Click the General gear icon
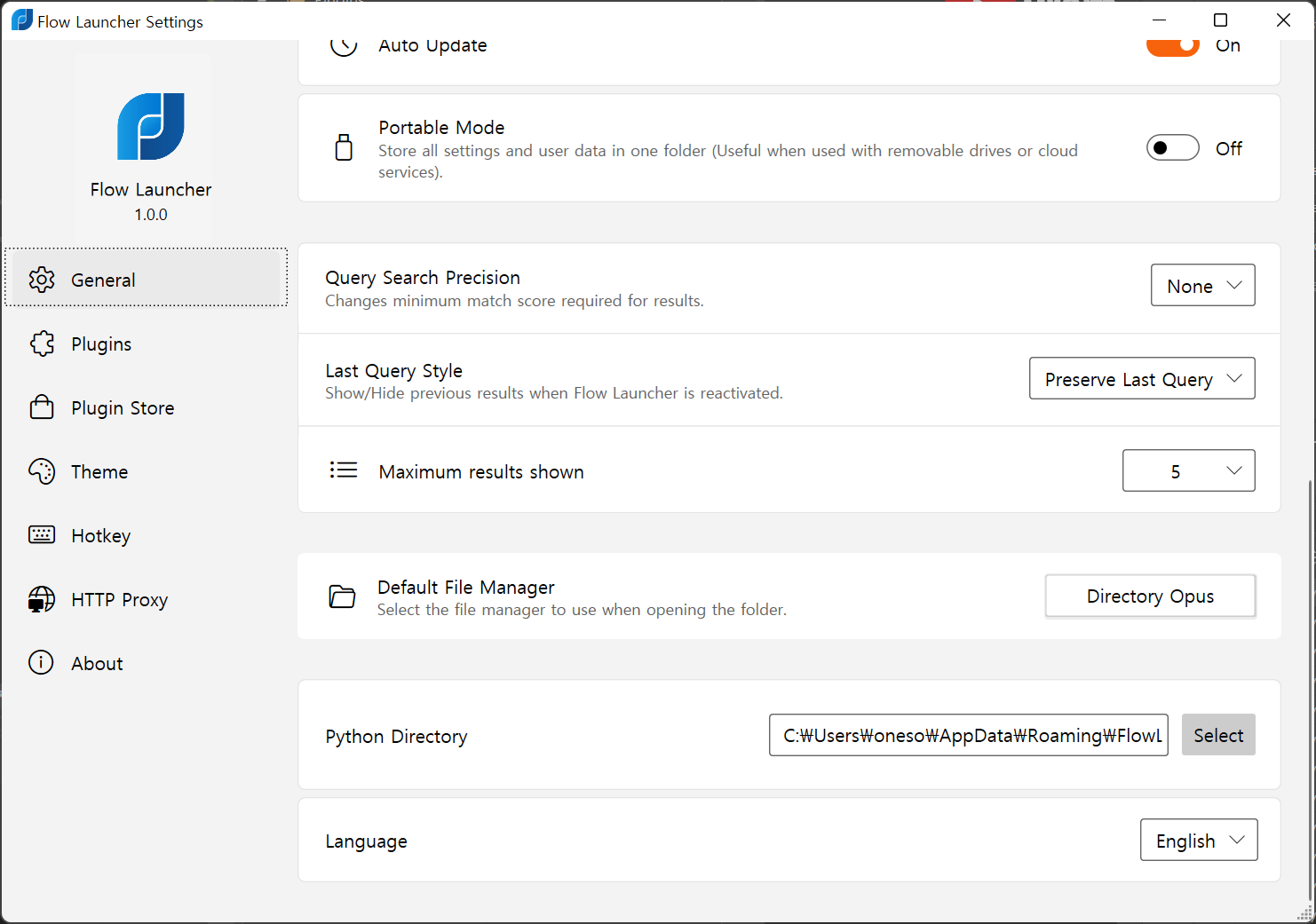Viewport: 1316px width, 924px height. [x=42, y=280]
